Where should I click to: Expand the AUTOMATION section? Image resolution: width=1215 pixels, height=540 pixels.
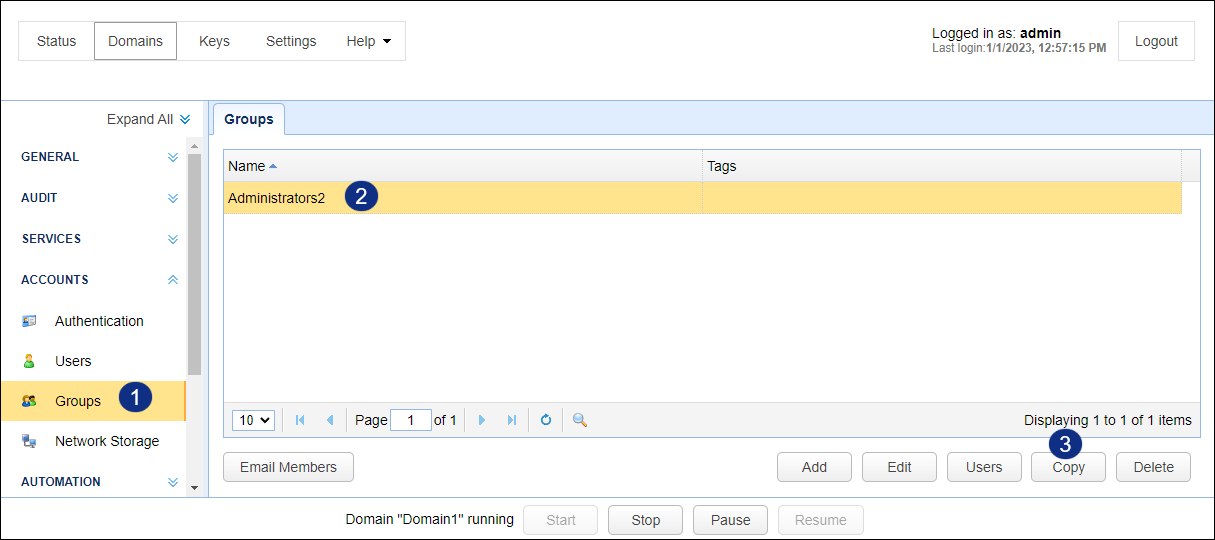pyautogui.click(x=173, y=482)
